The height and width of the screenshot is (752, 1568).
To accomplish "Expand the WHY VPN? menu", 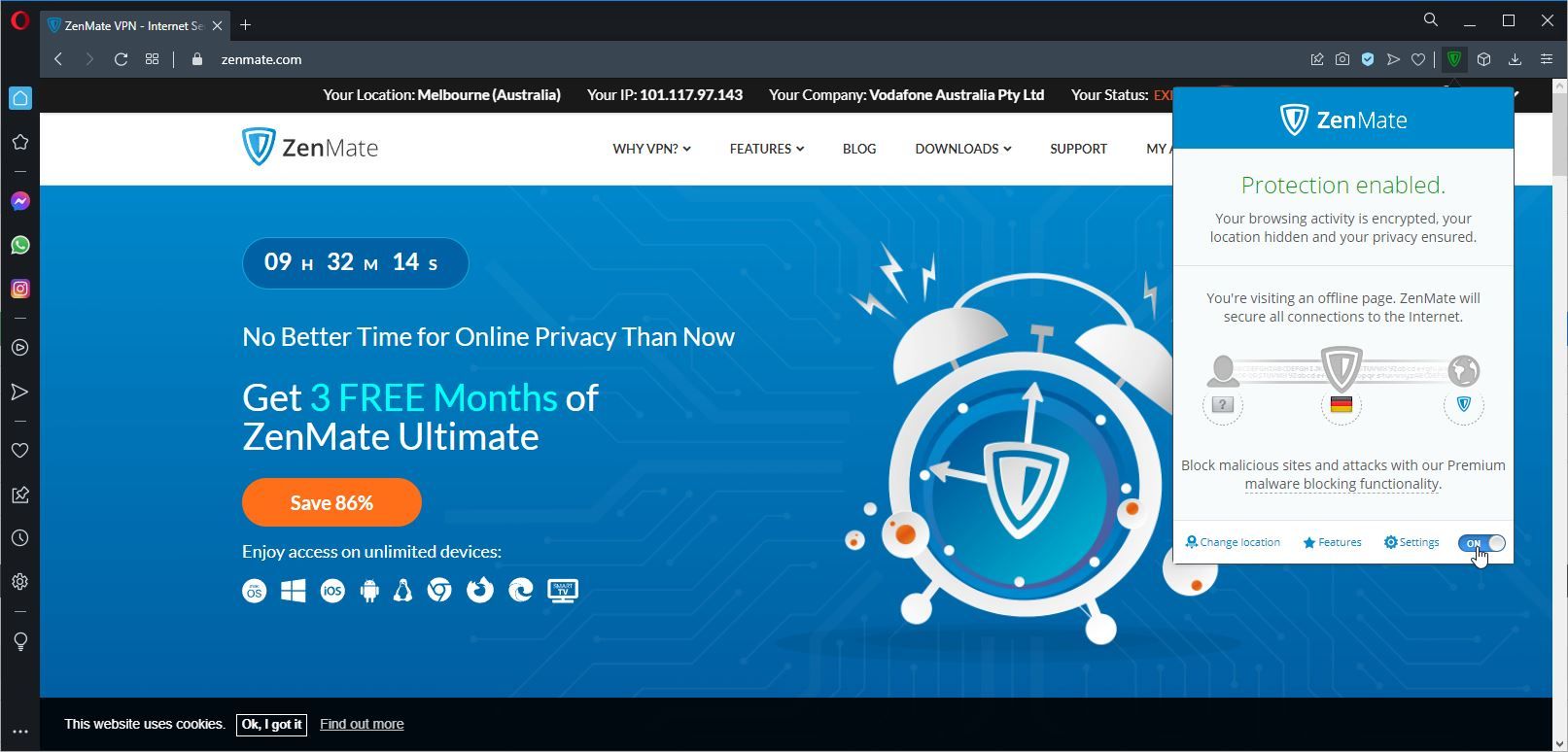I will click(651, 149).
